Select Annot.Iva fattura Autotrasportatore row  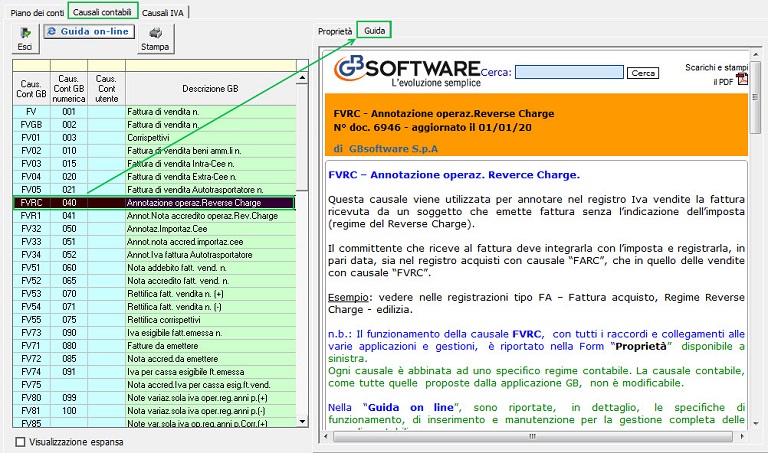pos(154,255)
